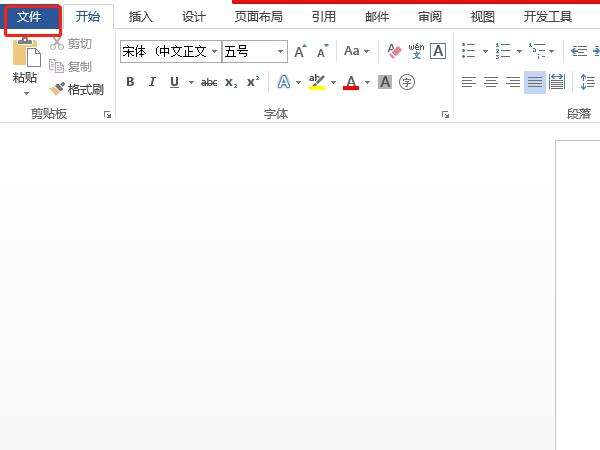This screenshot has height=450, width=600.
Task: Decrease paragraph indent
Action: [x=579, y=51]
